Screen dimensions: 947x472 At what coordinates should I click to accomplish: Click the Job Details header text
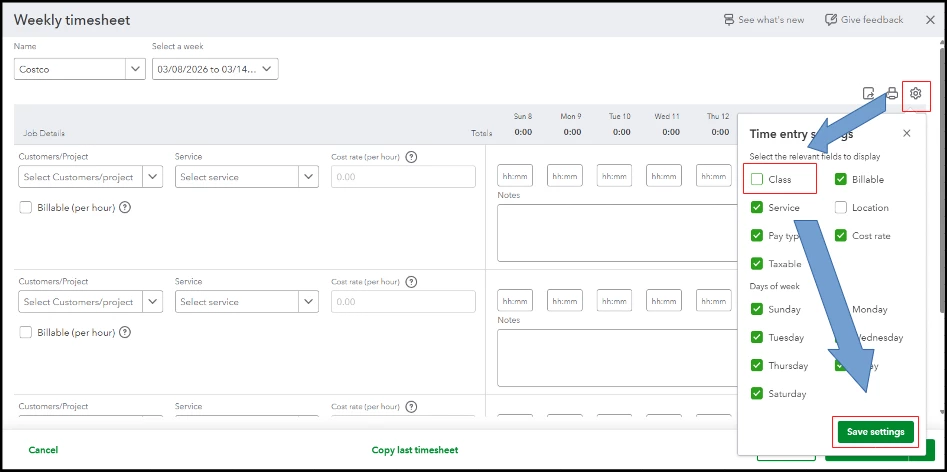coord(44,133)
